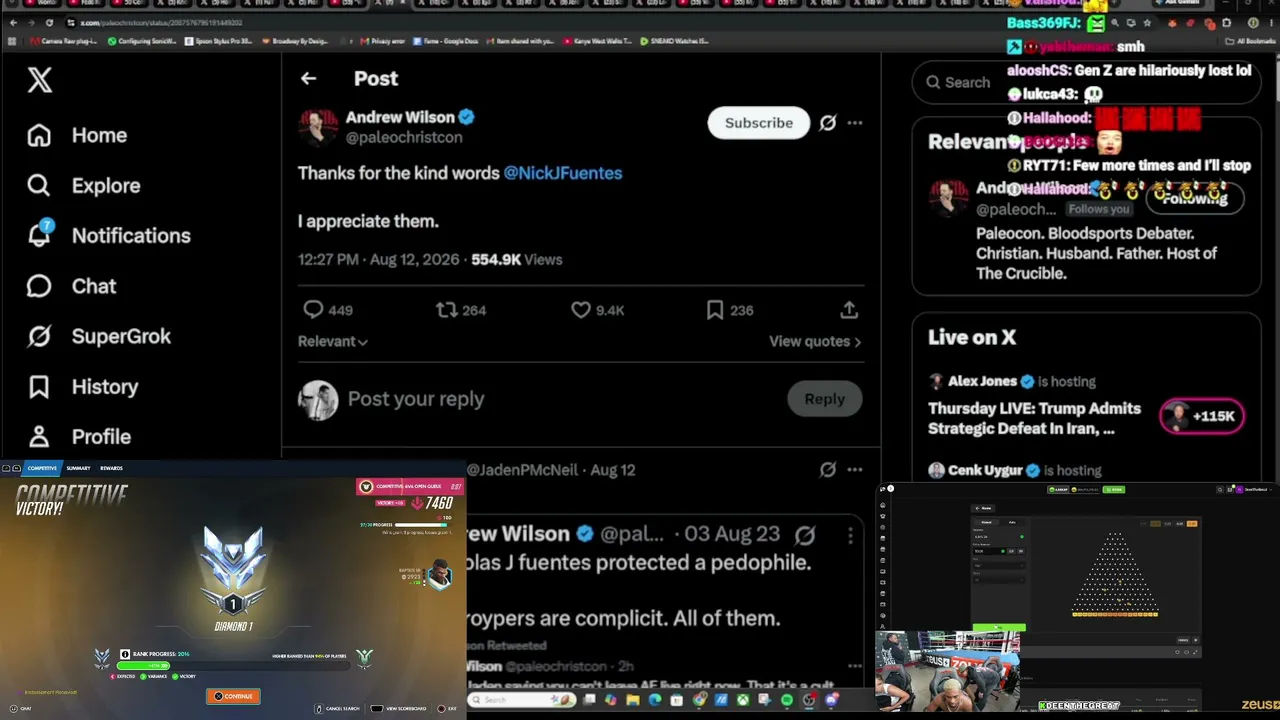Open File Explorer from the taskbar
Image resolution: width=1280 pixels, height=720 pixels.
click(x=633, y=700)
